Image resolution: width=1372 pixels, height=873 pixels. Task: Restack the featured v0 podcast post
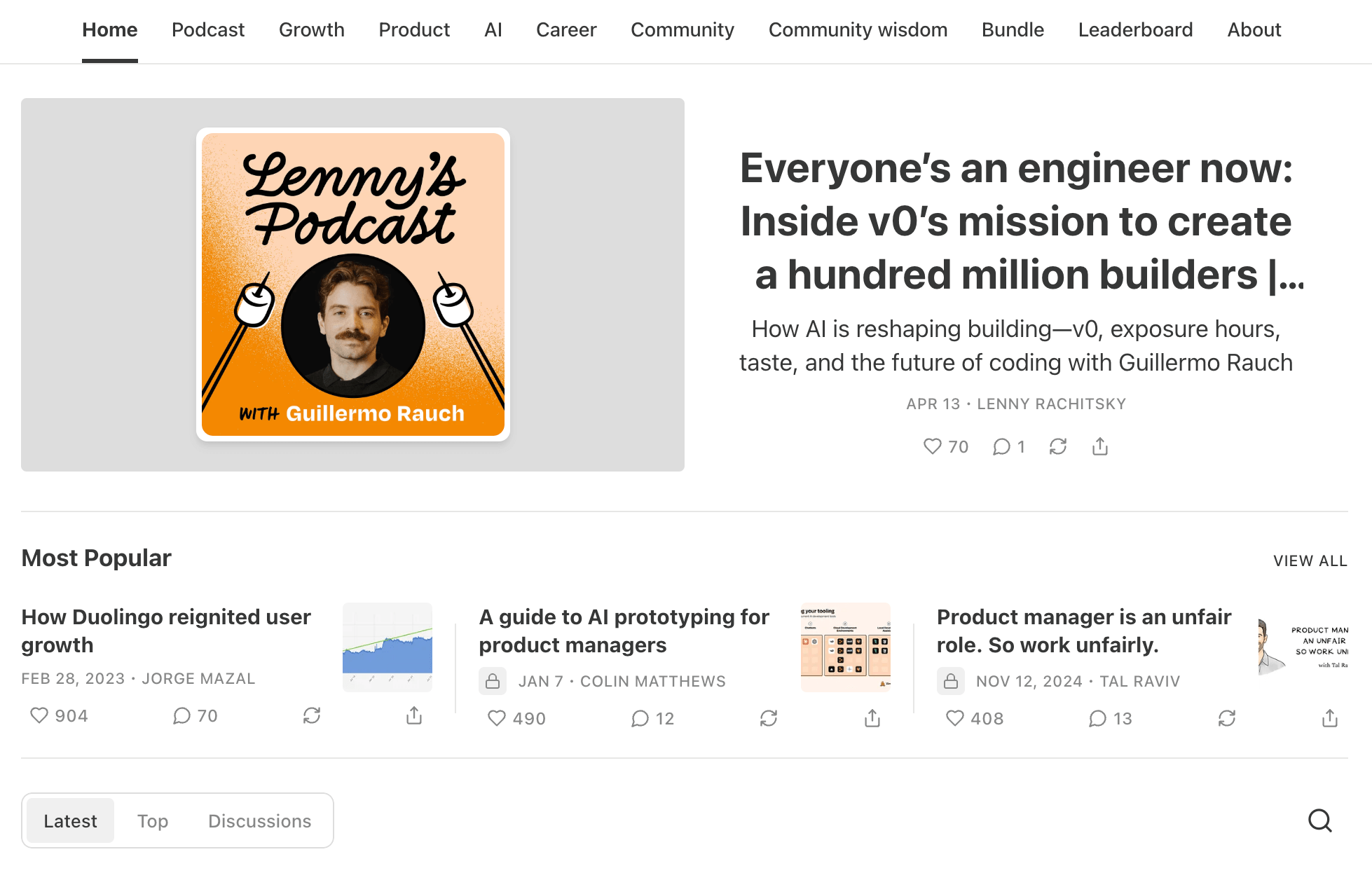click(1057, 446)
